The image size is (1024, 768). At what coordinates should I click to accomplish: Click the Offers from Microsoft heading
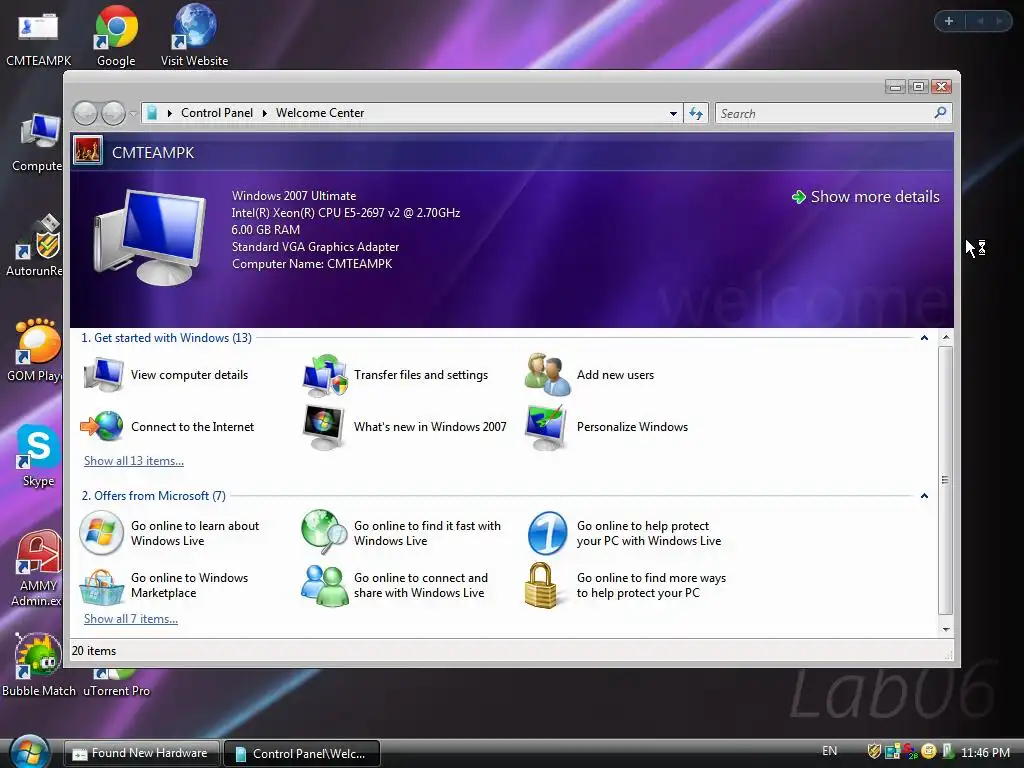tap(153, 496)
